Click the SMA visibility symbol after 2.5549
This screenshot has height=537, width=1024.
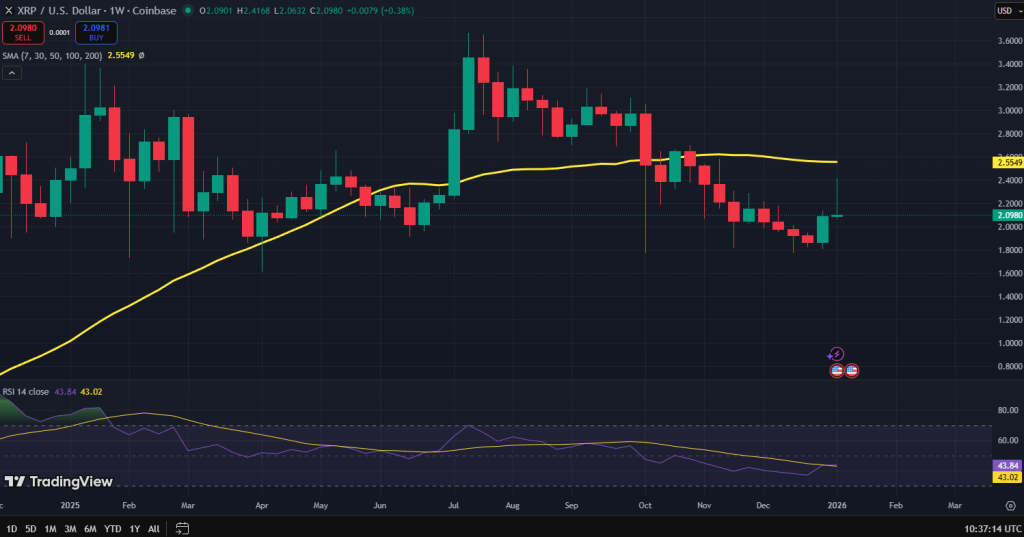(142, 56)
